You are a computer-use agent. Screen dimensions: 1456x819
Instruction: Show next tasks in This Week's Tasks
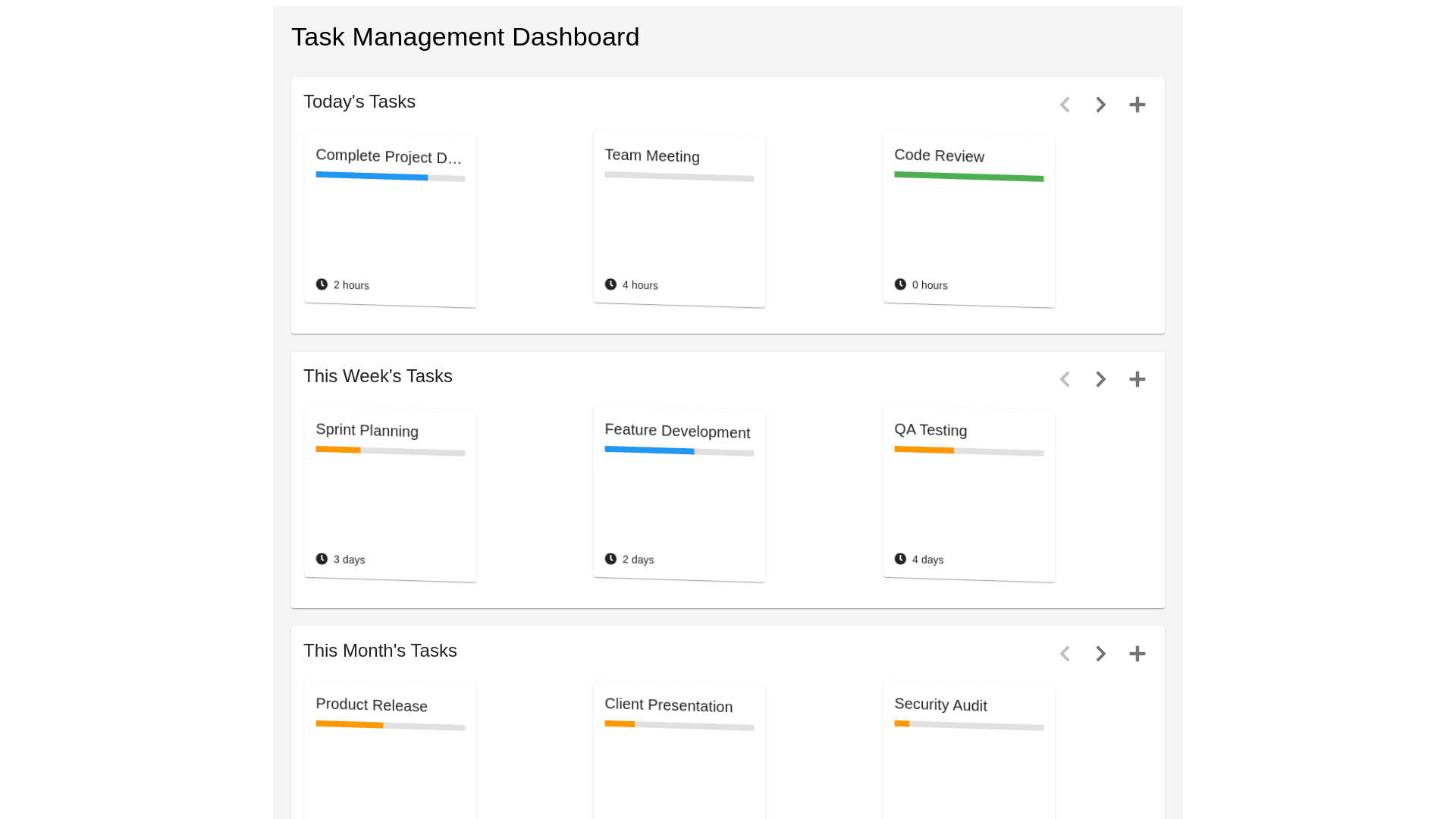click(x=1100, y=379)
